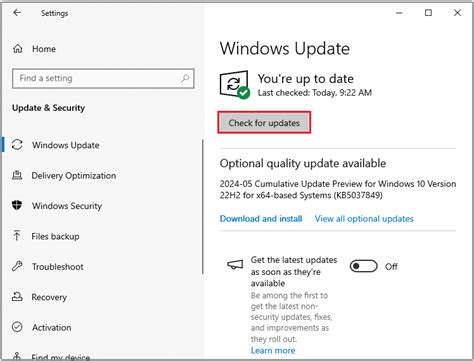Click the Windows Security shield icon

[17, 205]
